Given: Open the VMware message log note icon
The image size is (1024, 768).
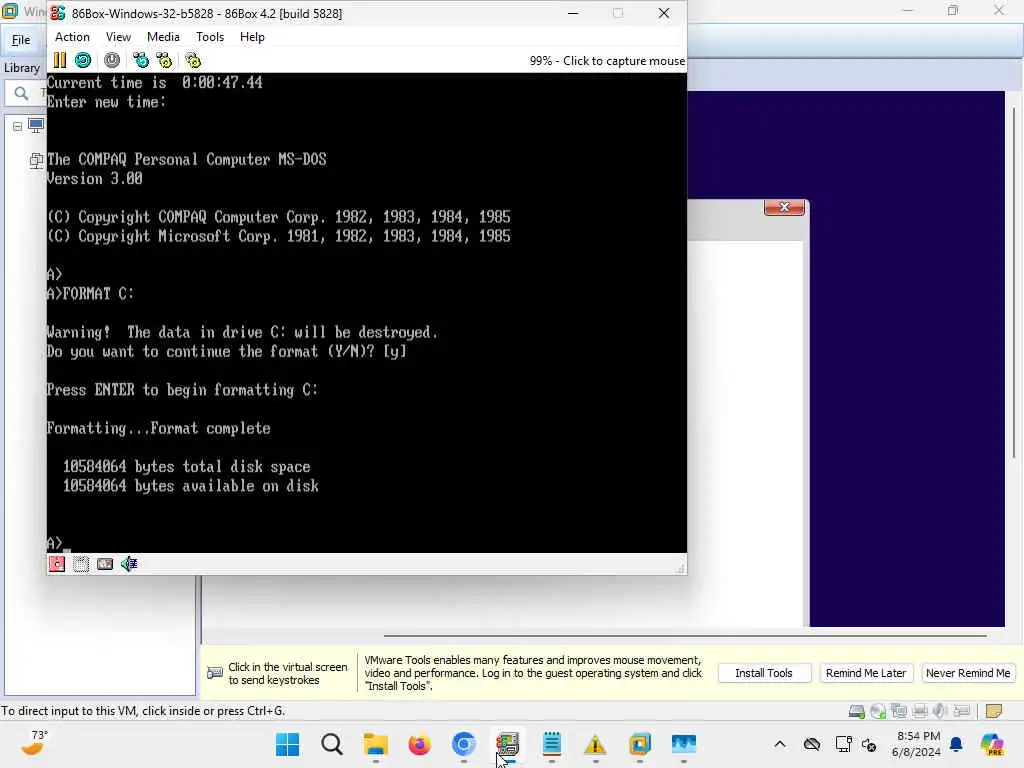Looking at the screenshot, I should [994, 711].
